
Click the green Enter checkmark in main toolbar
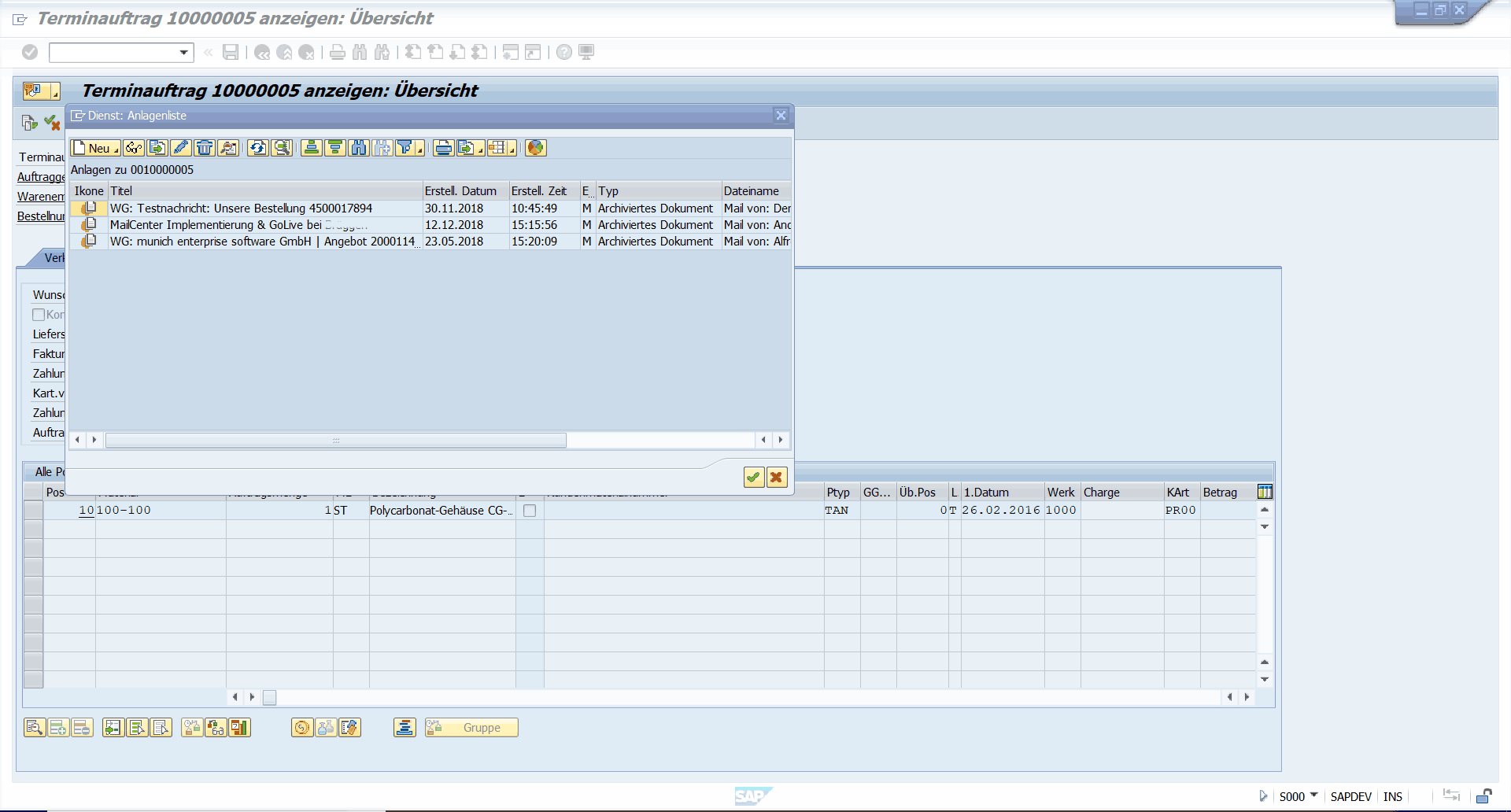30,53
